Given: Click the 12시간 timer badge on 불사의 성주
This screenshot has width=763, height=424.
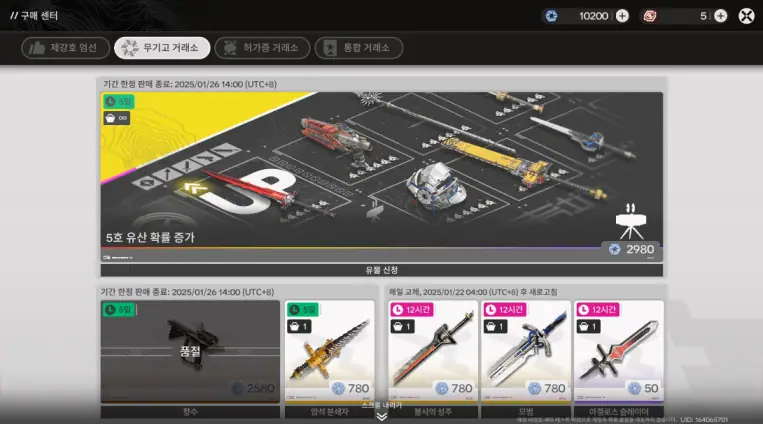Looking at the screenshot, I should [x=412, y=310].
